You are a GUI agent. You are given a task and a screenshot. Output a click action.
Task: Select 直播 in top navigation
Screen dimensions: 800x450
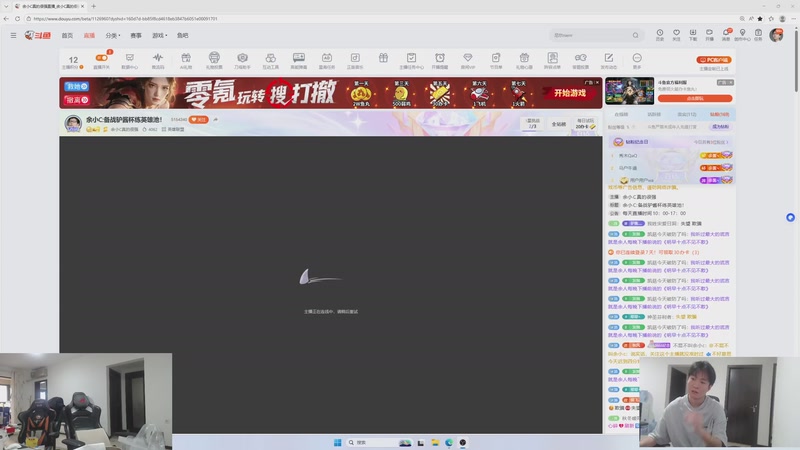point(89,36)
